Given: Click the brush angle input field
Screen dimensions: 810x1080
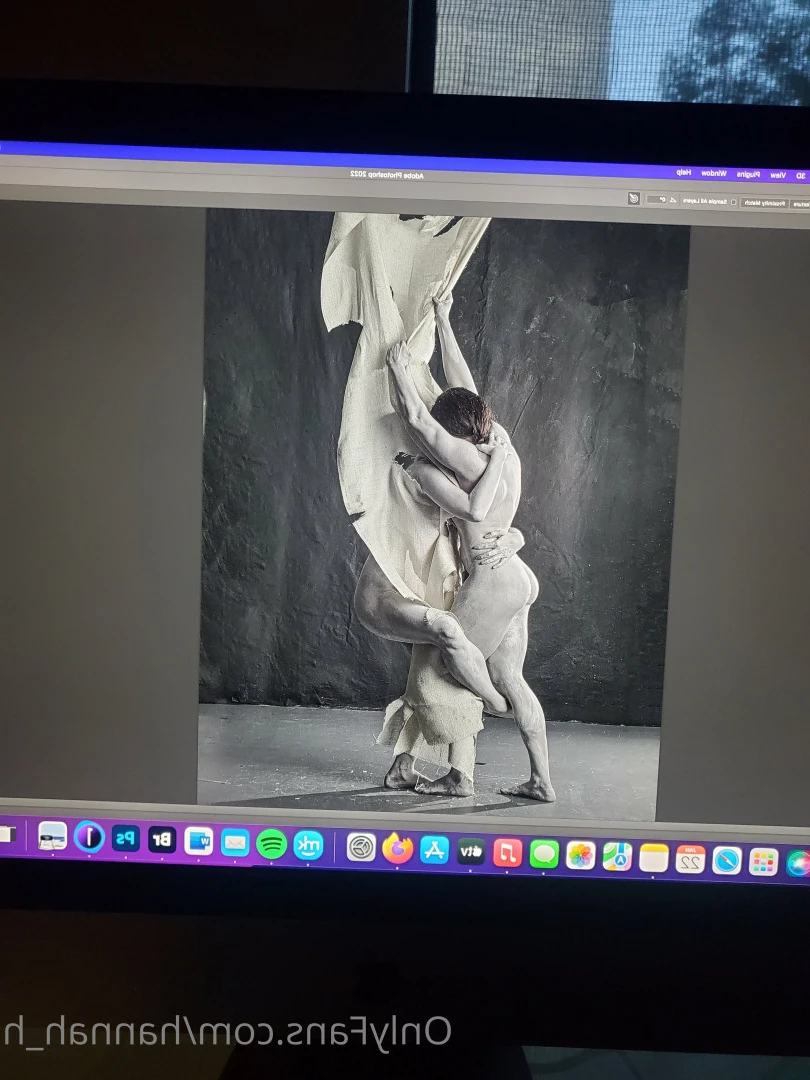Looking at the screenshot, I should tap(658, 200).
